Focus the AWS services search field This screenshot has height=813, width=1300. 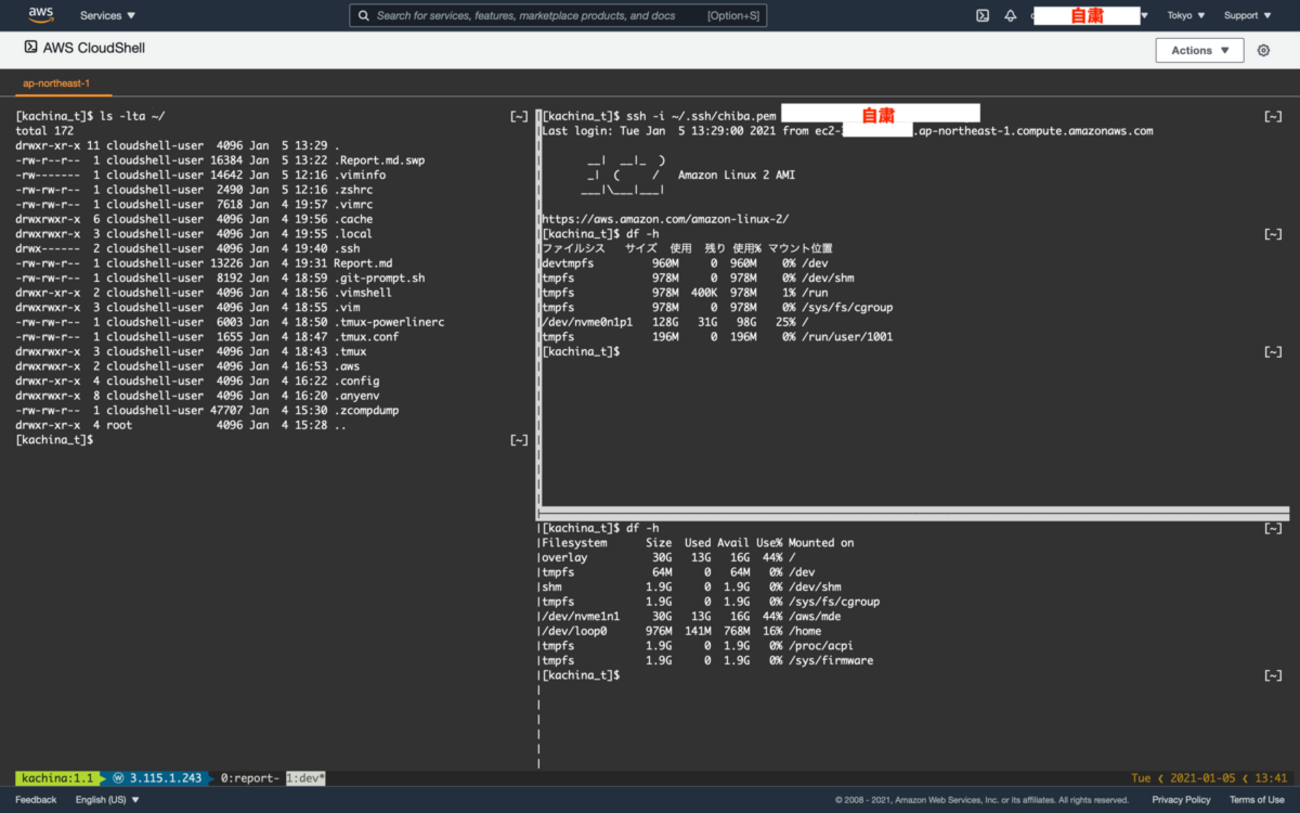[x=540, y=16]
